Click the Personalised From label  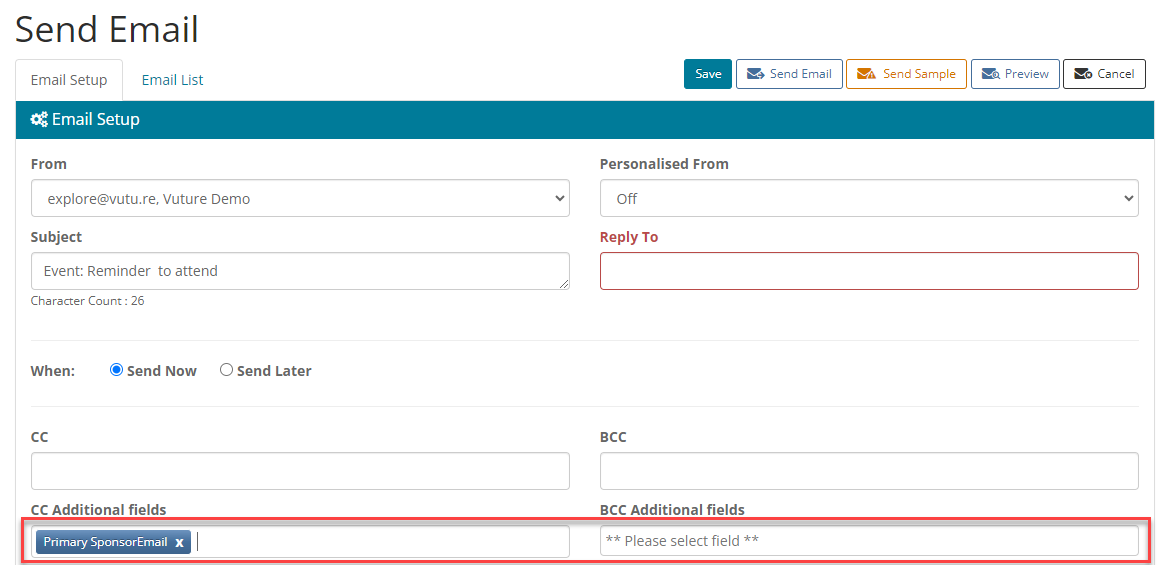[x=664, y=165]
